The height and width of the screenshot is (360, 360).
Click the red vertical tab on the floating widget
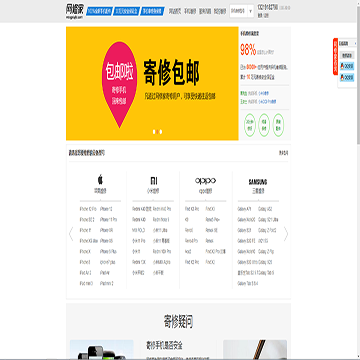coord(335,57)
